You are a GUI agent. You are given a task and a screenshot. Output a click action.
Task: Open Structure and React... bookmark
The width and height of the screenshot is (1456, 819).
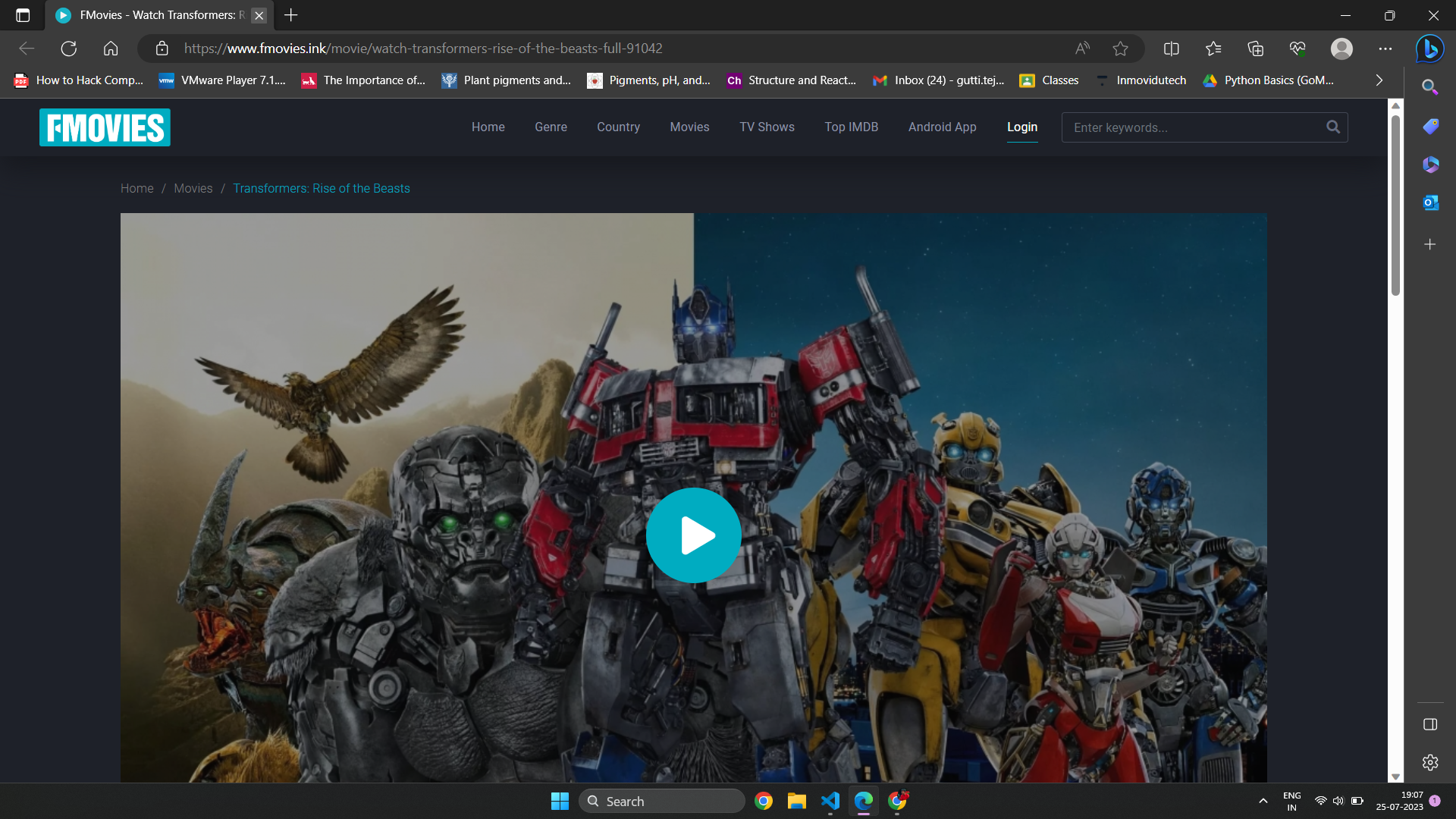click(791, 80)
